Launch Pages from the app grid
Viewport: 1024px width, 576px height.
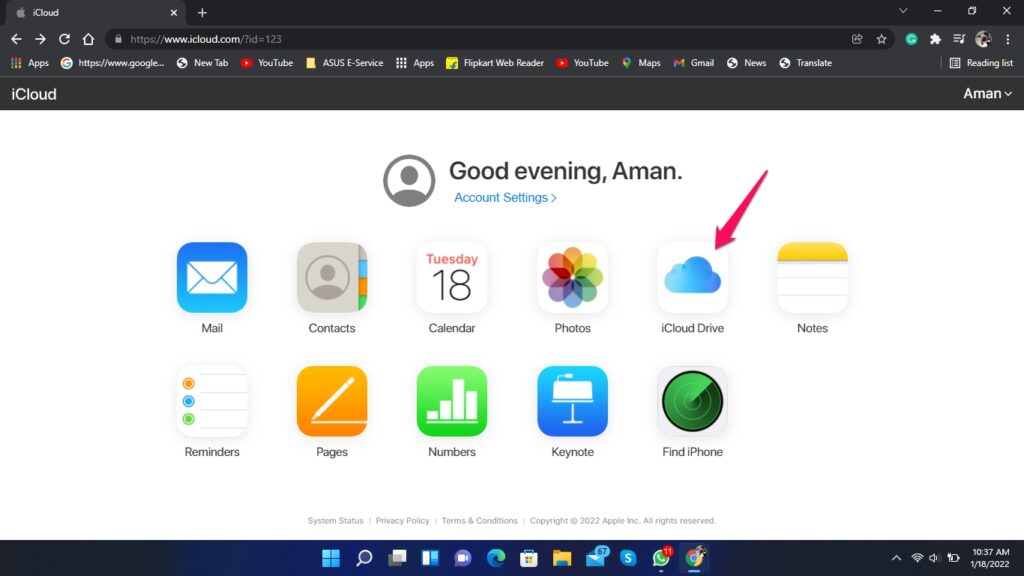pos(331,400)
